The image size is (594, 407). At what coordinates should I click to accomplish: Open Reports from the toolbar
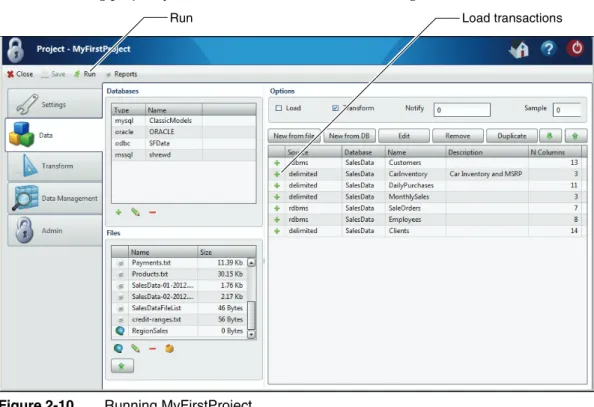122,74
